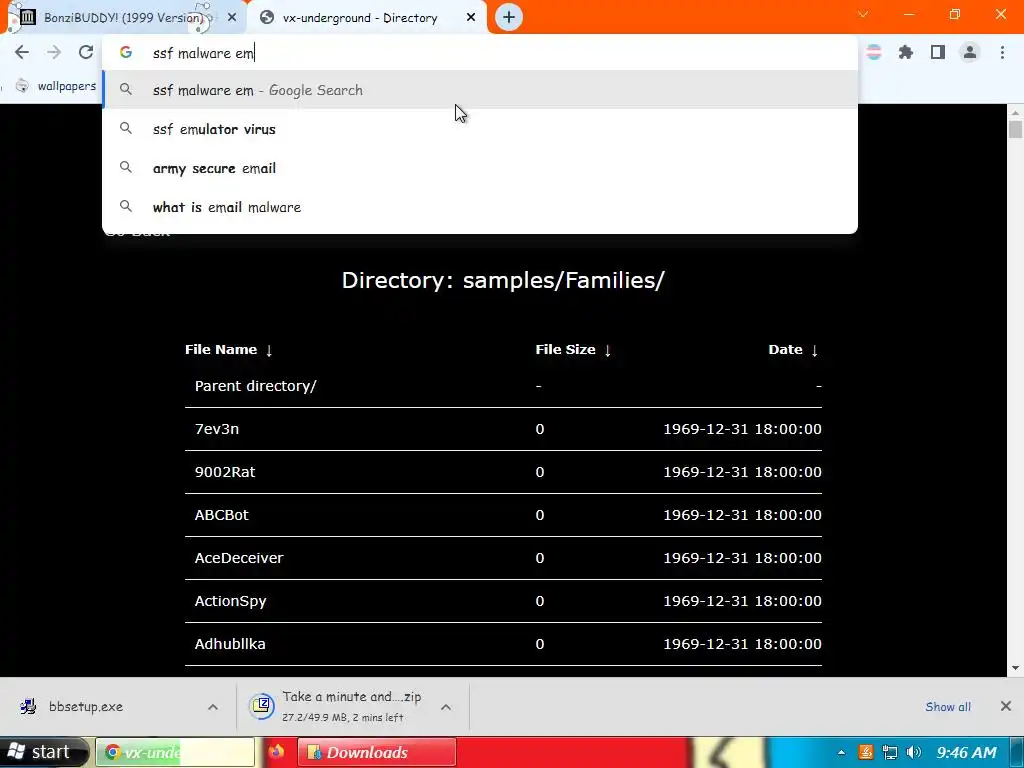Image resolution: width=1024 pixels, height=768 pixels.
Task: Dismiss the downloads bar with X
Action: (1006, 706)
